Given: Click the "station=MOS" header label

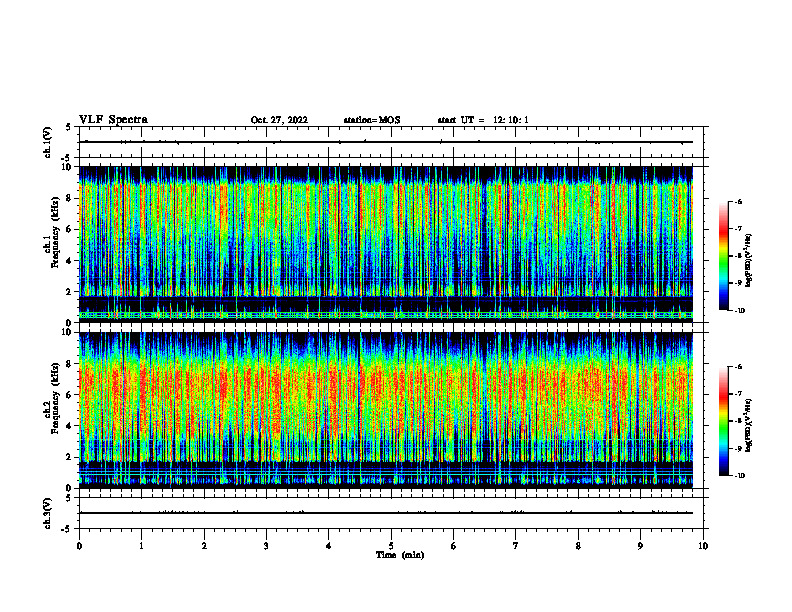Looking at the screenshot, I should 372,120.
